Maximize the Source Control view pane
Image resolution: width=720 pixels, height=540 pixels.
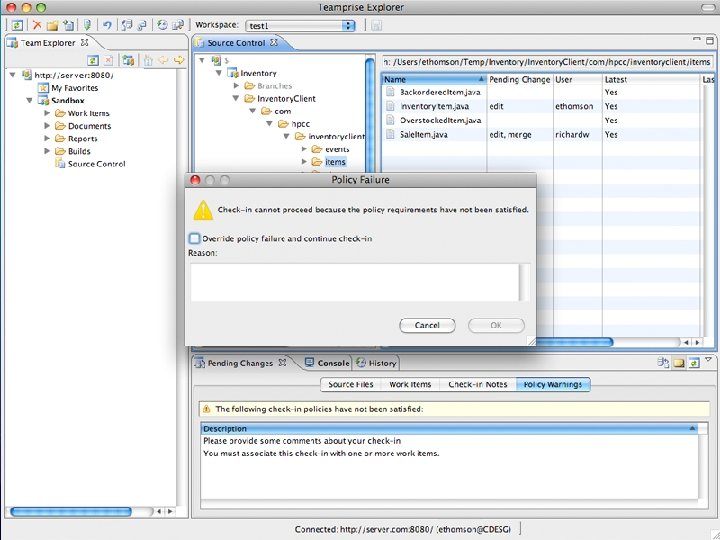[709, 41]
